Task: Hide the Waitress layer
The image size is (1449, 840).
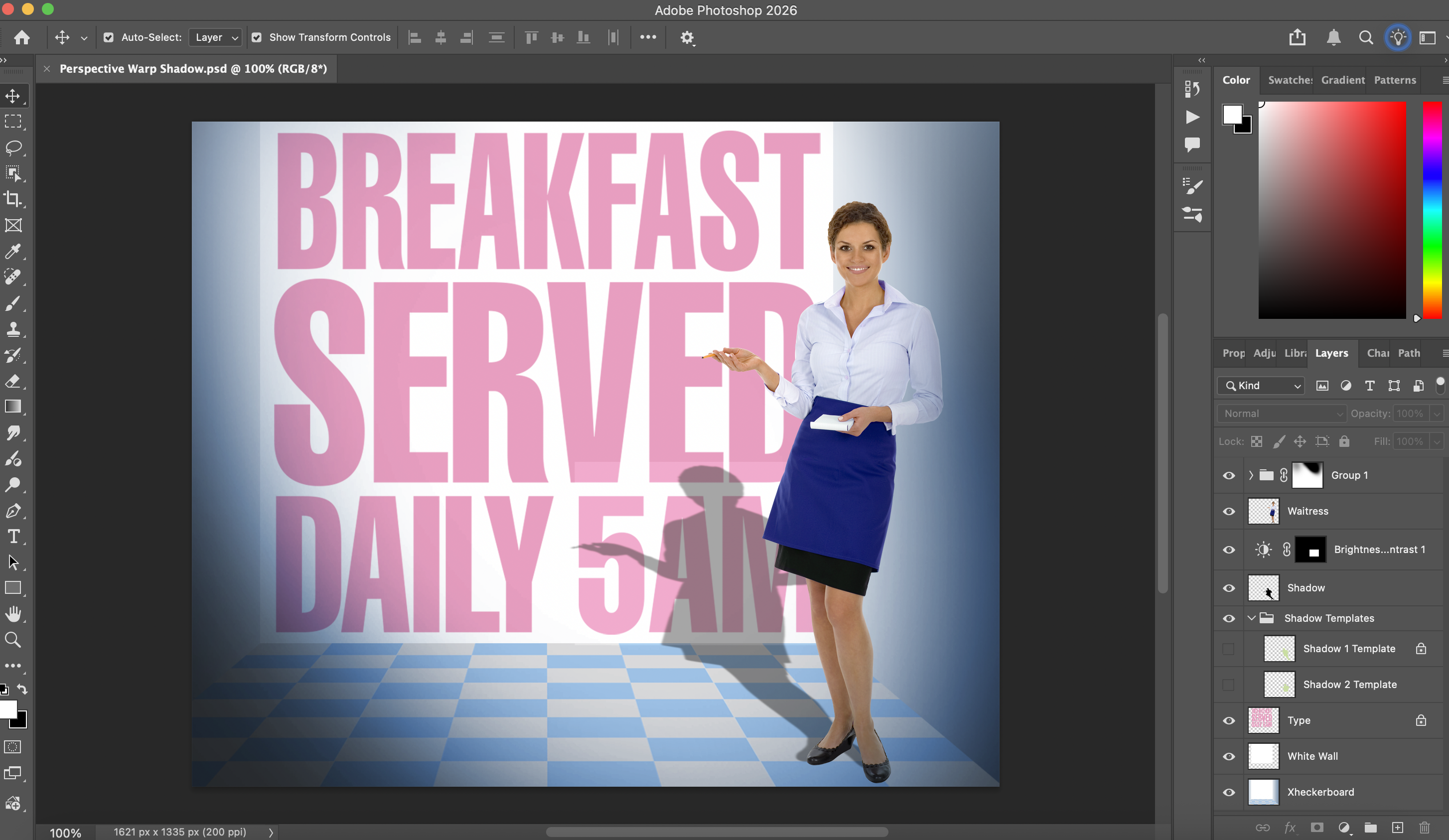Action: 1229,511
